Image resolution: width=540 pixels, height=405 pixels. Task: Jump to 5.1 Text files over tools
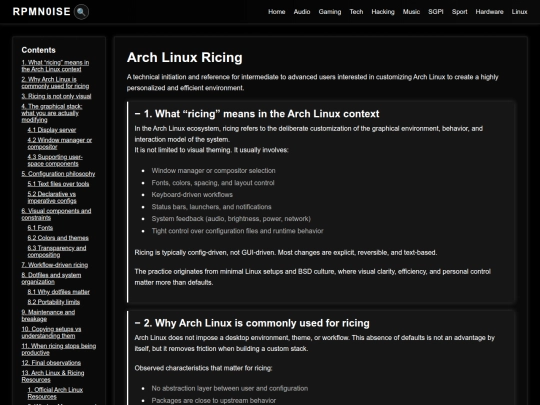(58, 184)
